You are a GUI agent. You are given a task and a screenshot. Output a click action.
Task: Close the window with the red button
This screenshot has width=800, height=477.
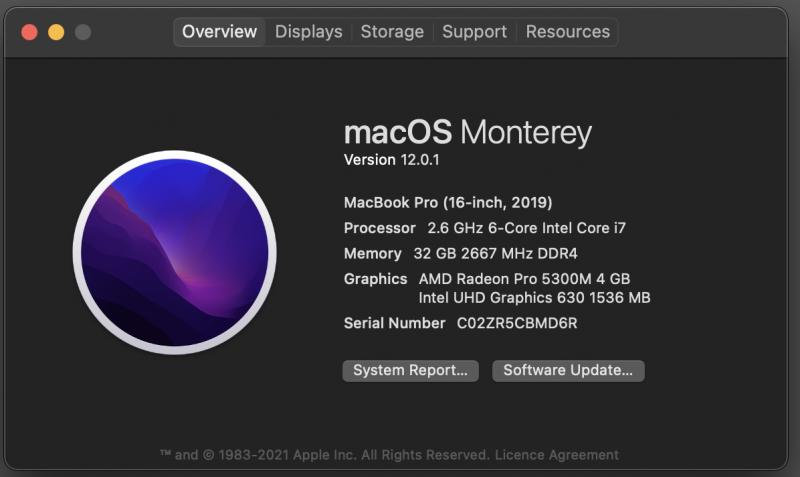[30, 32]
